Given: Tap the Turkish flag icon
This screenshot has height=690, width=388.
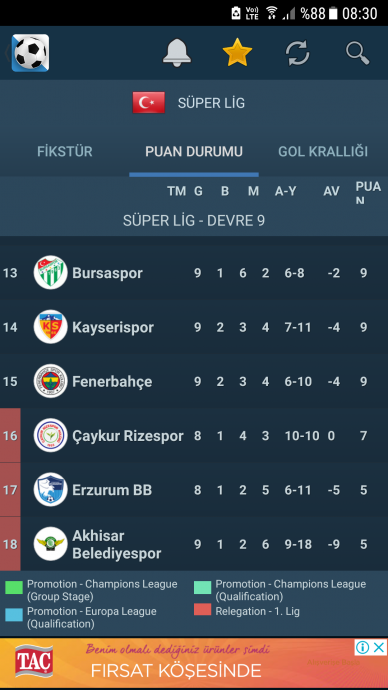Looking at the screenshot, I should point(149,103).
